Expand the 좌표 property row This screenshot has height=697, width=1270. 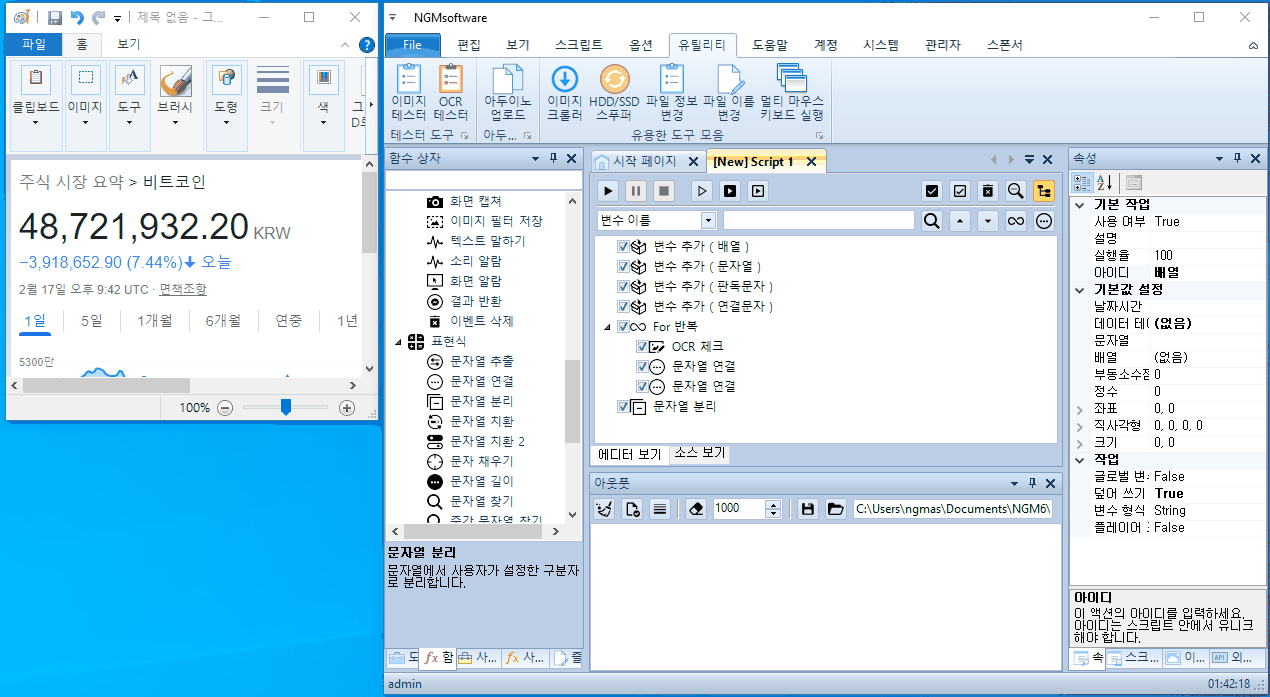[x=1079, y=409]
